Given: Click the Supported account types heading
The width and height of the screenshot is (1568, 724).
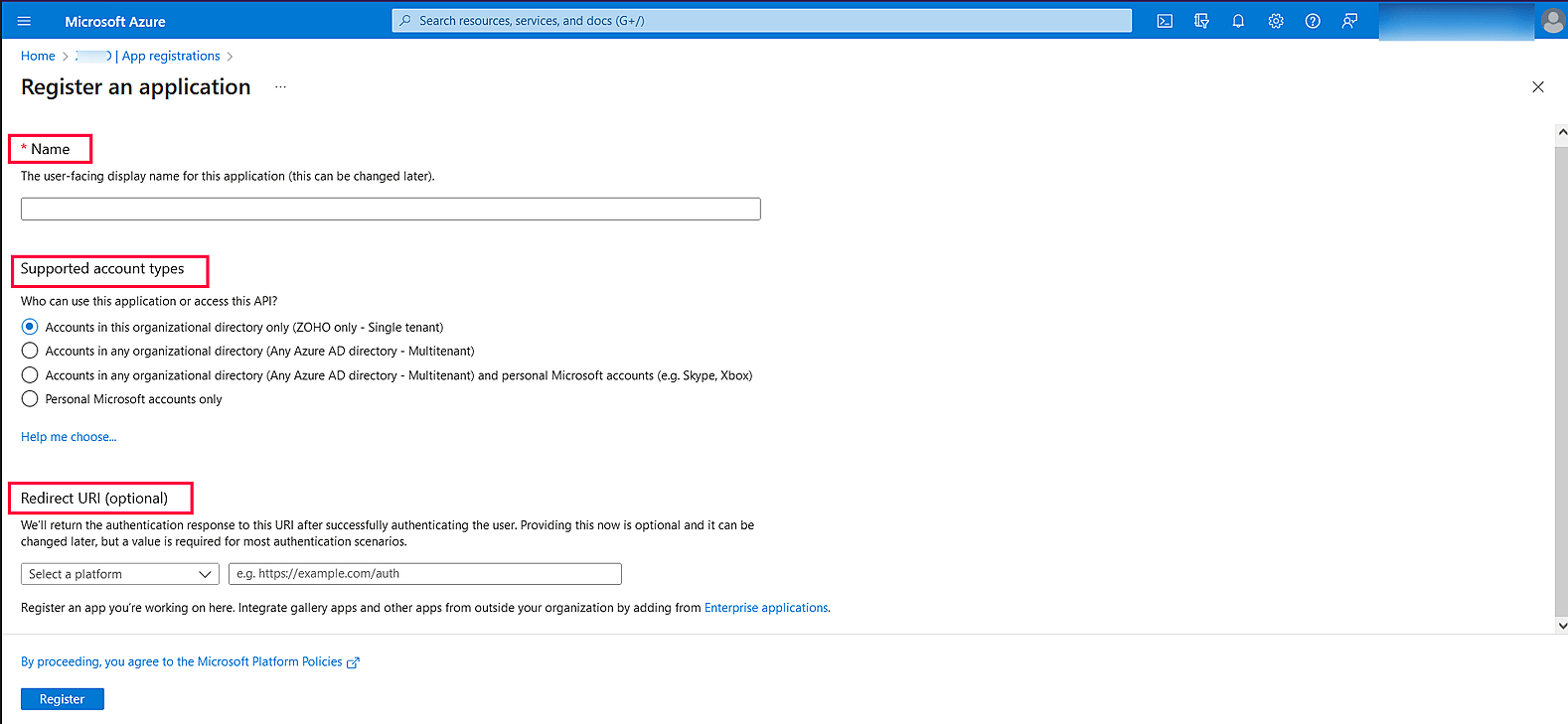Looking at the screenshot, I should point(102,269).
